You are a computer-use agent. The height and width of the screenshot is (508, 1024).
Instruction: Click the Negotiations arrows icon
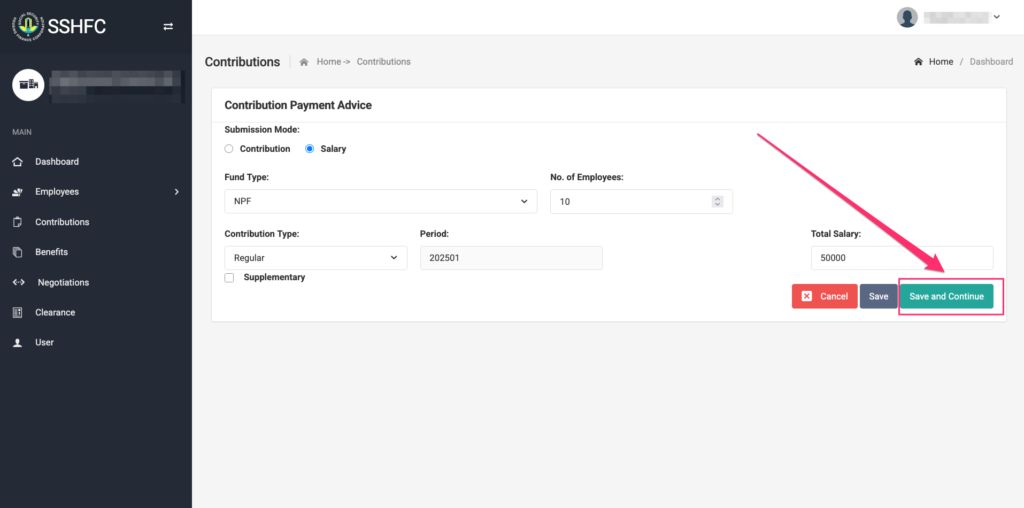tap(18, 282)
